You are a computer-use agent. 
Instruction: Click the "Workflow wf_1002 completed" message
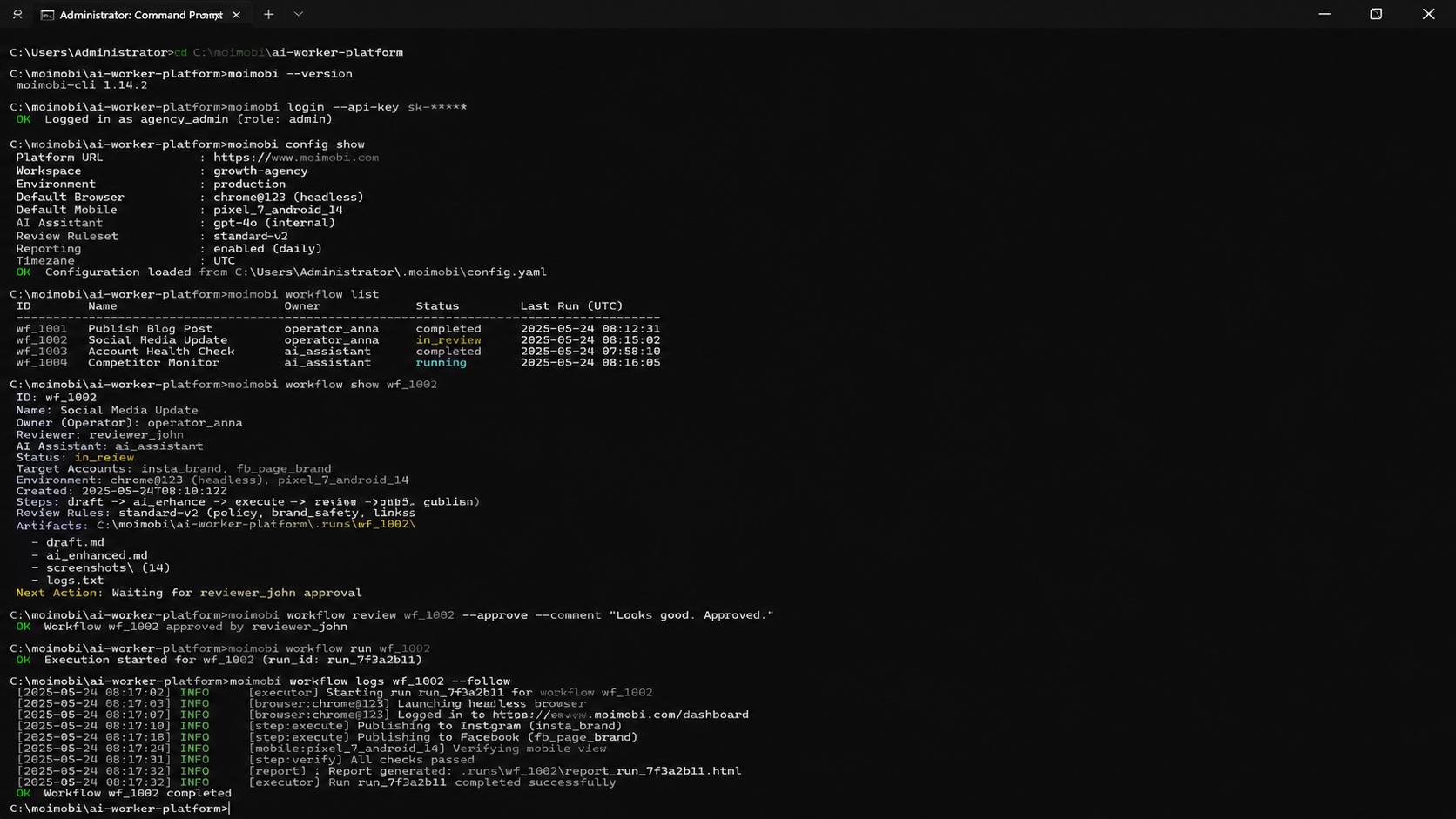click(138, 793)
